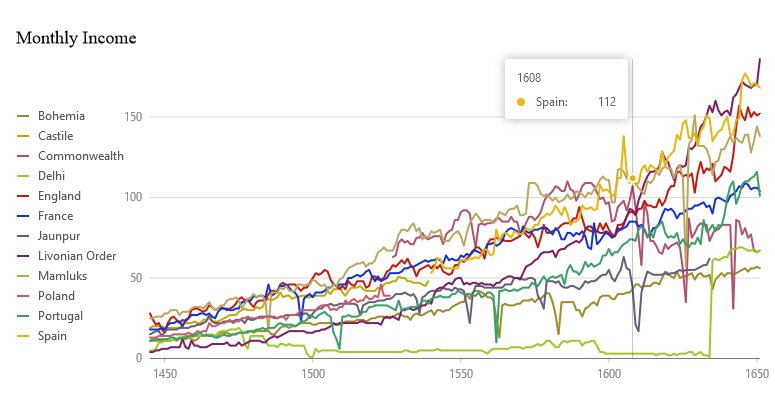Image resolution: width=775 pixels, height=404 pixels.
Task: Click the Portugal legend color line marker
Action: coord(24,316)
